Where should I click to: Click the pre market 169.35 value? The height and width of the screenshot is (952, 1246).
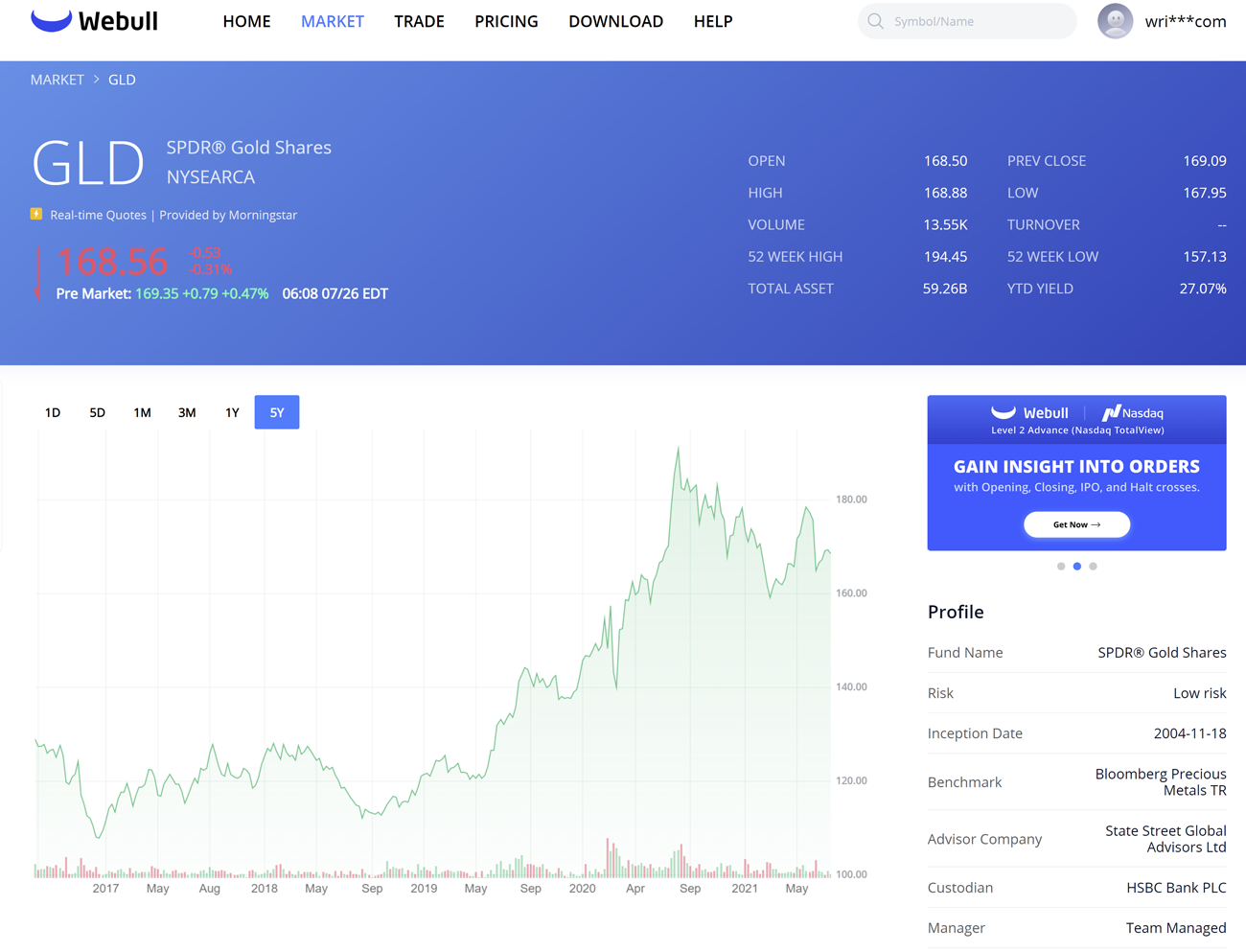point(157,293)
